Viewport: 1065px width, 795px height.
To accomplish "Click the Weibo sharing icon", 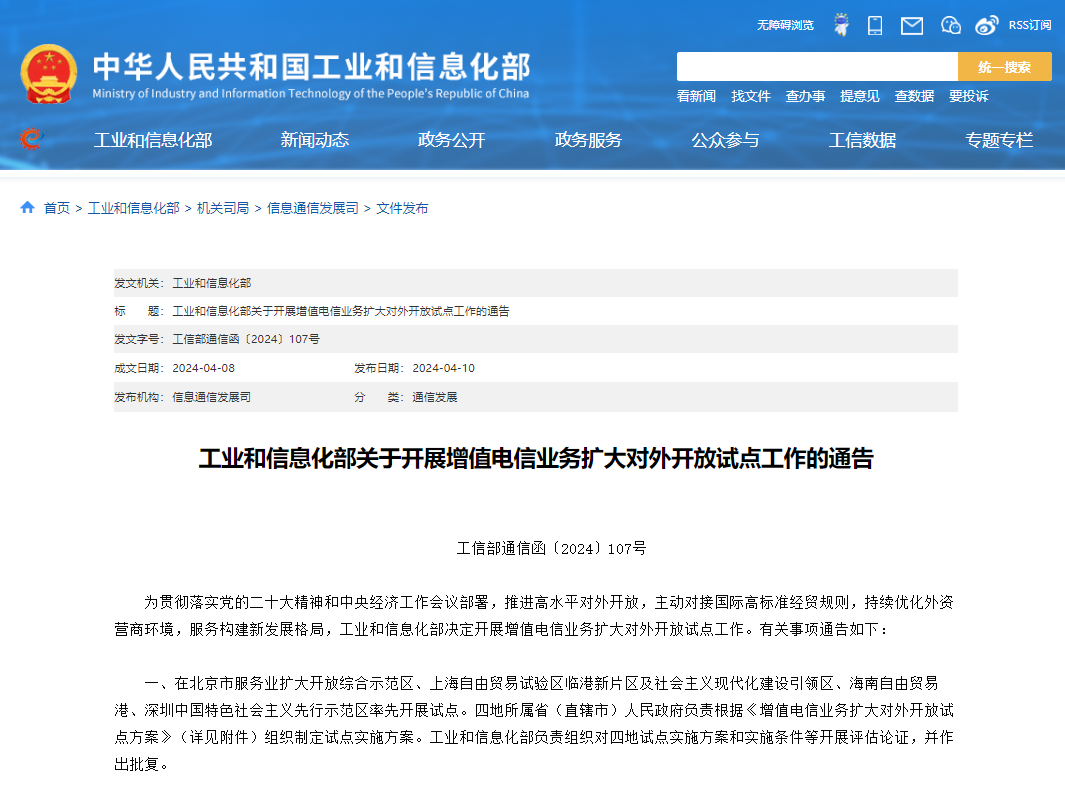I will (x=986, y=24).
